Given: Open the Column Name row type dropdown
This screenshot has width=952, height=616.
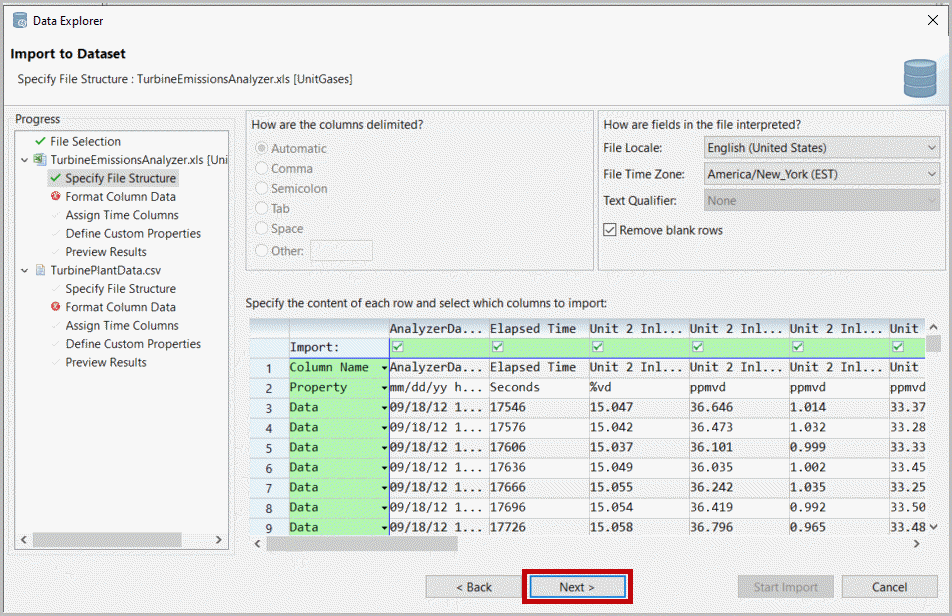Looking at the screenshot, I should click(384, 368).
